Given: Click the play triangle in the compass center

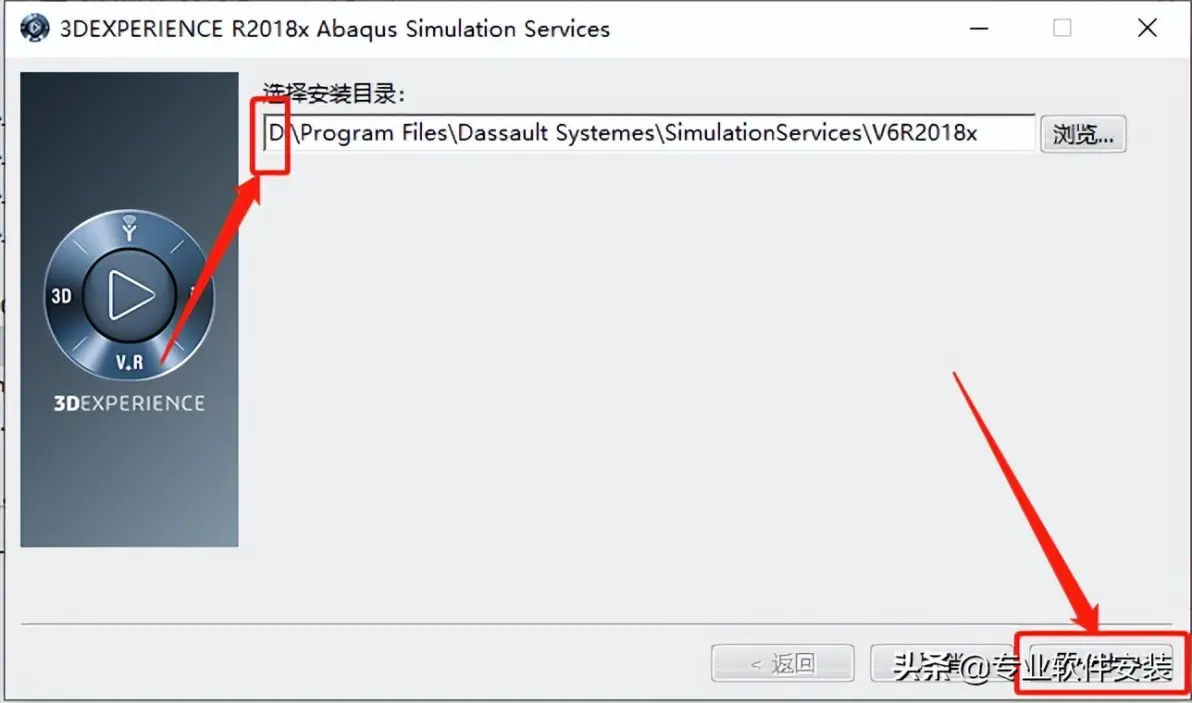Looking at the screenshot, I should point(131,295).
